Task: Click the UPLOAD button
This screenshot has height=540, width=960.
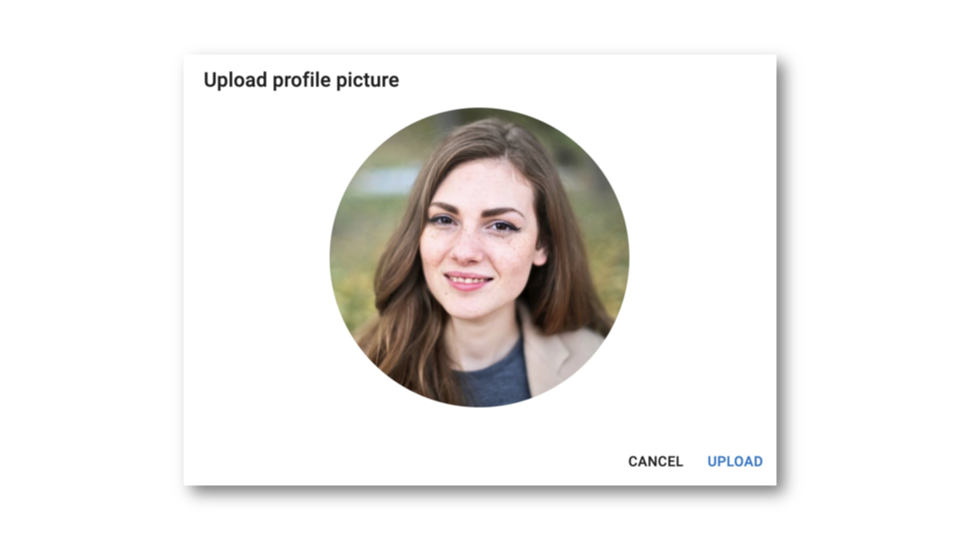Action: tap(735, 462)
